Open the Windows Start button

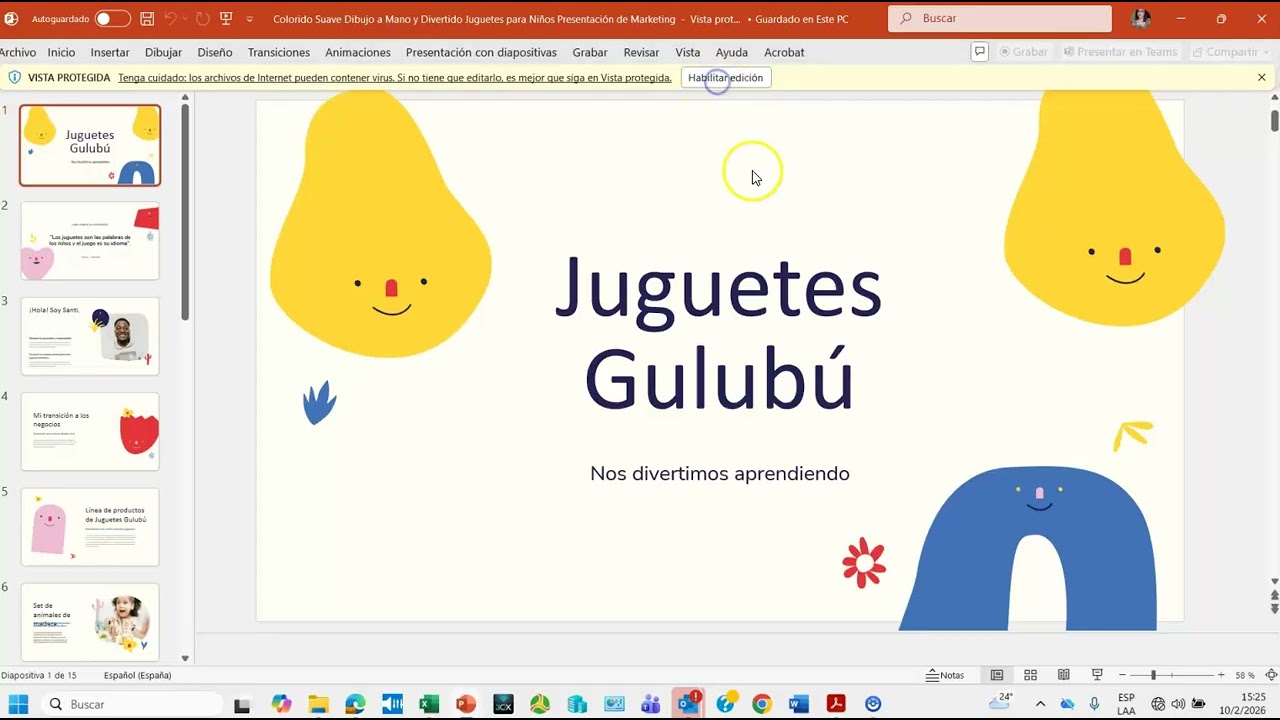(18, 704)
